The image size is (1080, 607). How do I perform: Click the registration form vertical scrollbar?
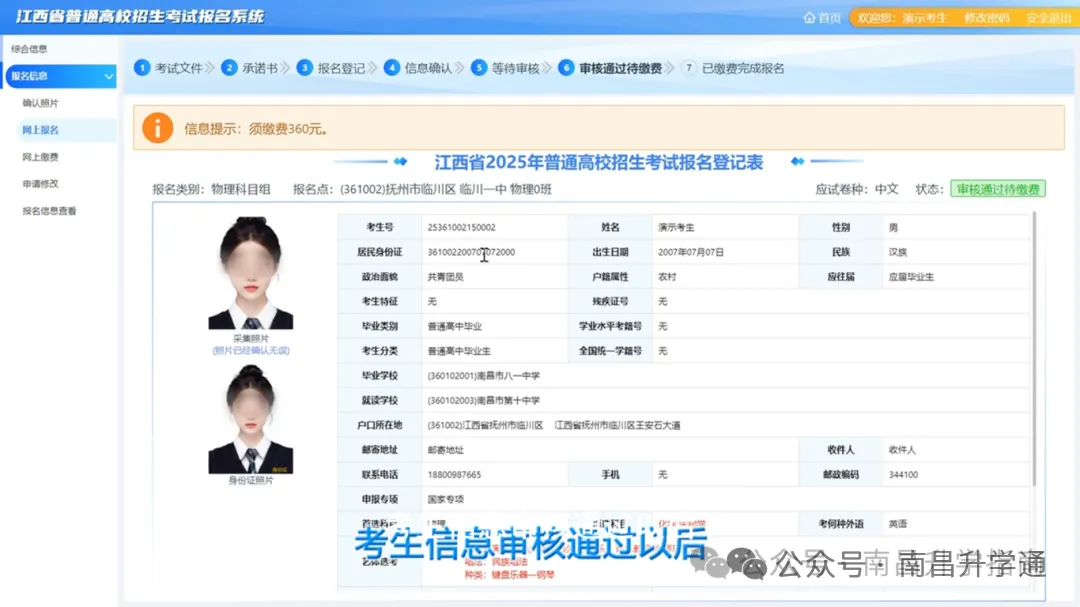click(1034, 348)
